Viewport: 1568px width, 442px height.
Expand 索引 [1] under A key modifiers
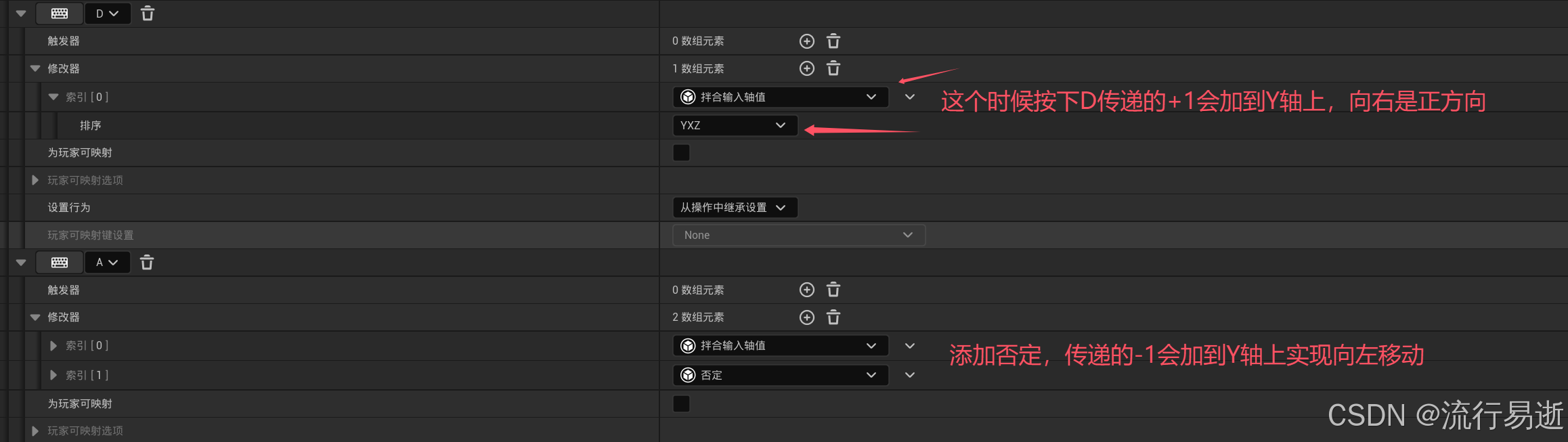(x=53, y=375)
